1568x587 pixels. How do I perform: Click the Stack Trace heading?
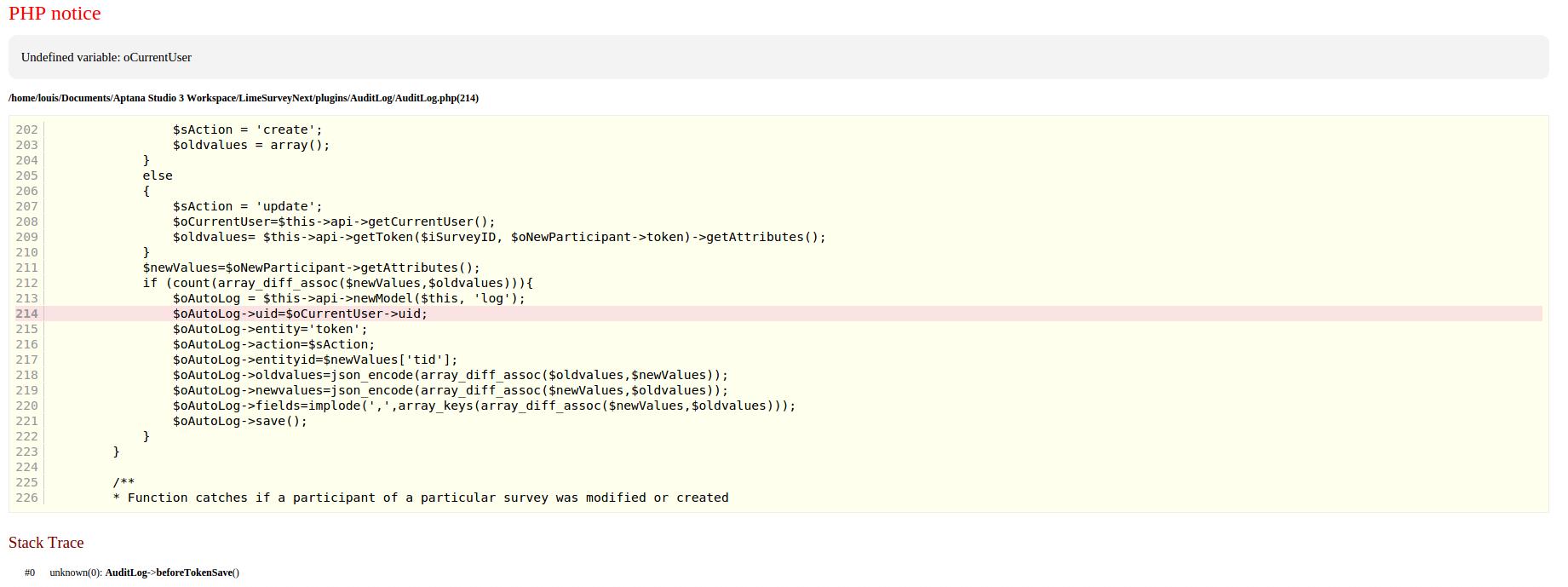(46, 543)
